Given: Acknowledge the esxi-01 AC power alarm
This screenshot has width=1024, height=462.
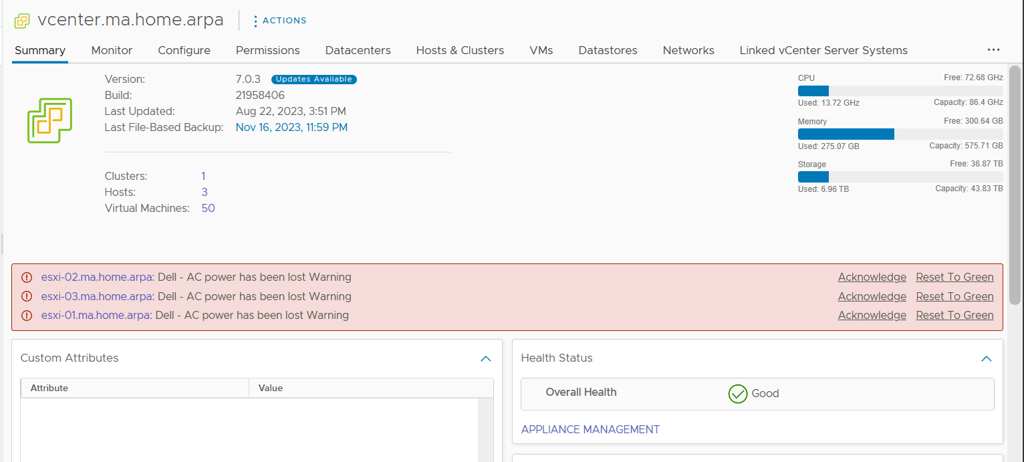Looking at the screenshot, I should [872, 316].
